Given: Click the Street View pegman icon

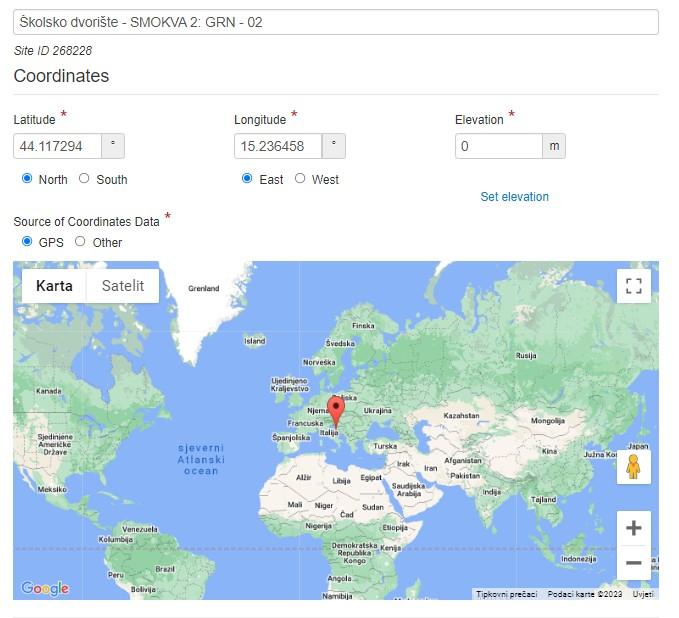Looking at the screenshot, I should [x=633, y=467].
